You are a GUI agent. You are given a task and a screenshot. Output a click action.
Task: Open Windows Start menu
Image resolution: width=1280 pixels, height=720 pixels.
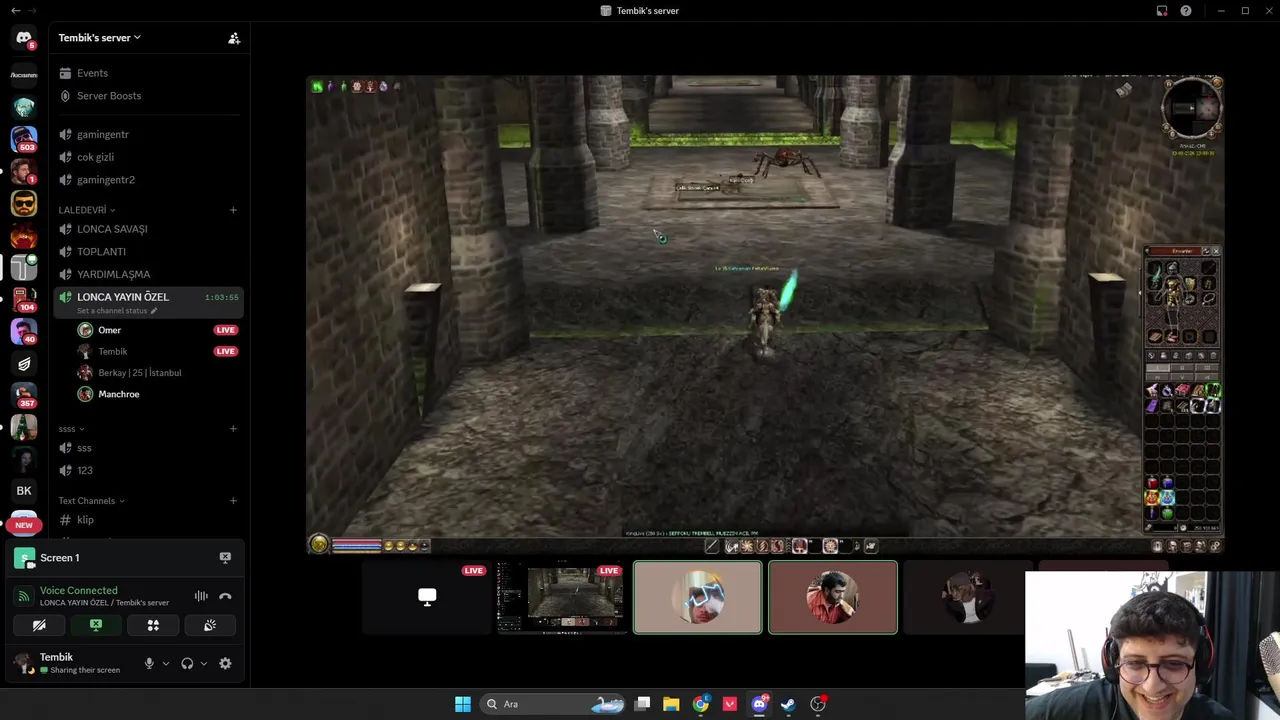click(x=463, y=704)
